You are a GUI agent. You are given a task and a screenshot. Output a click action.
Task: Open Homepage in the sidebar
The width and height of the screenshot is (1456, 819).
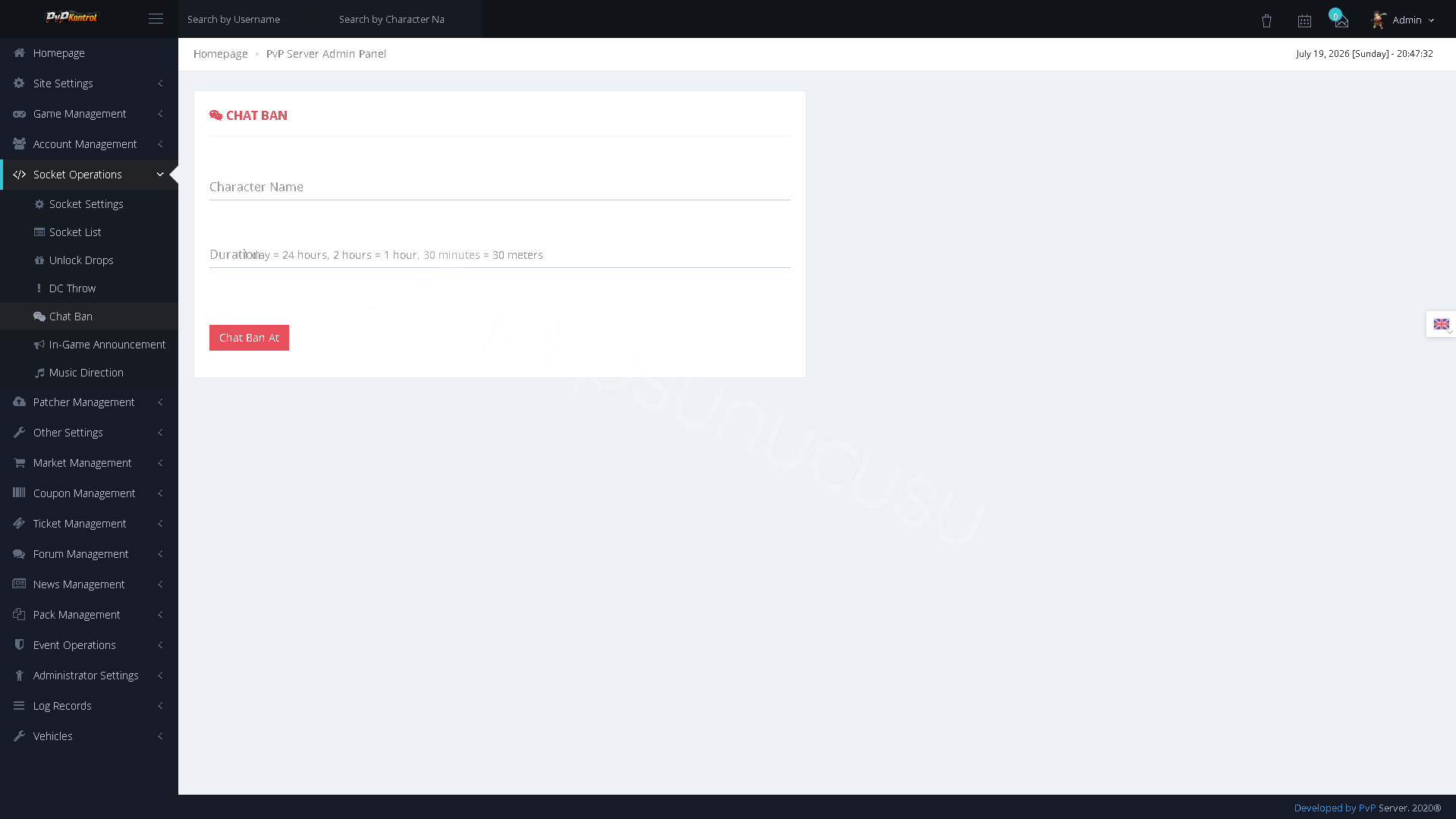click(89, 53)
